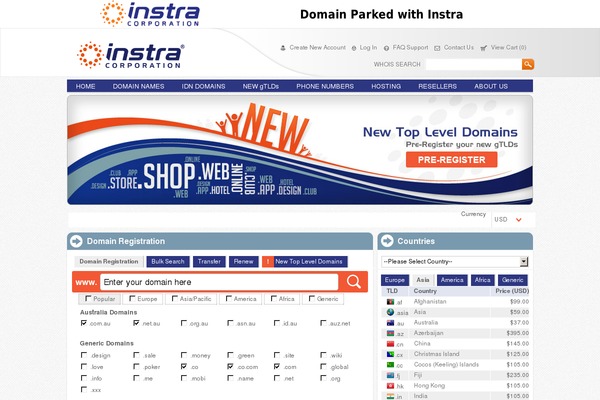Open the USD currency dropdown
Screen dimensions: 600x400
tap(509, 220)
